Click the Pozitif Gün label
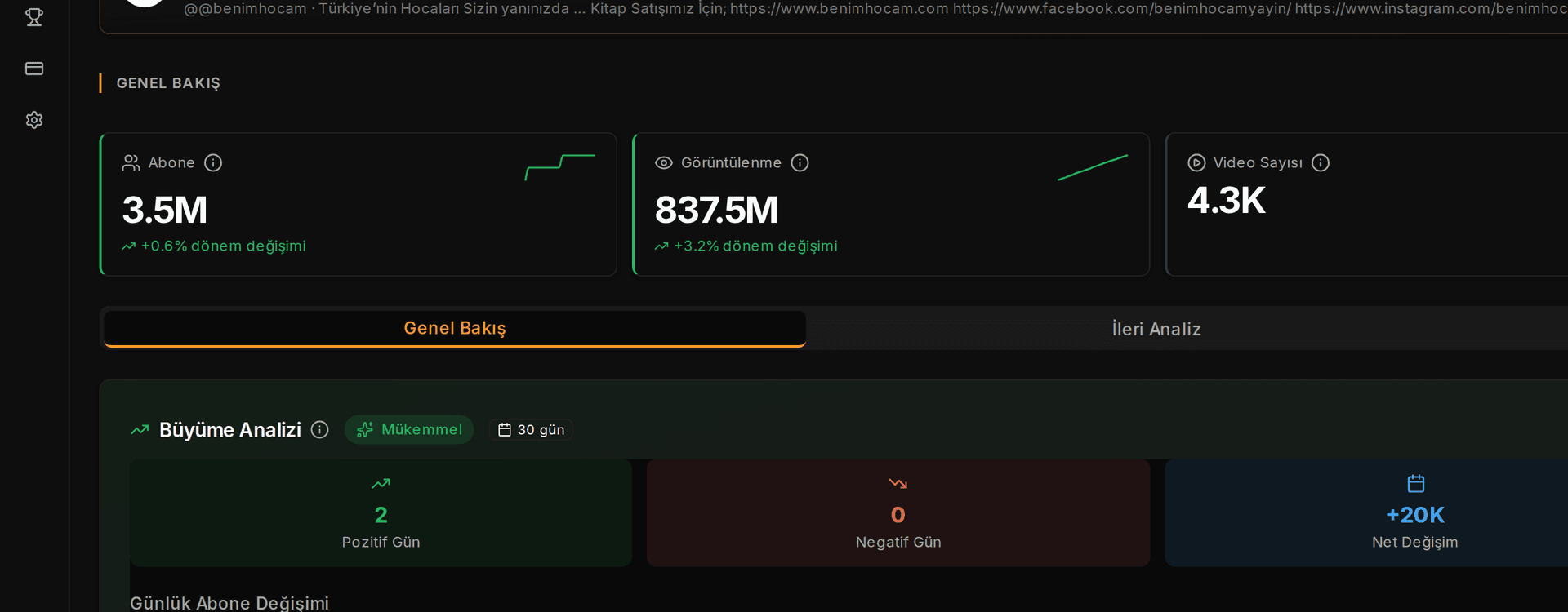This screenshot has height=612, width=1568. pyautogui.click(x=381, y=543)
